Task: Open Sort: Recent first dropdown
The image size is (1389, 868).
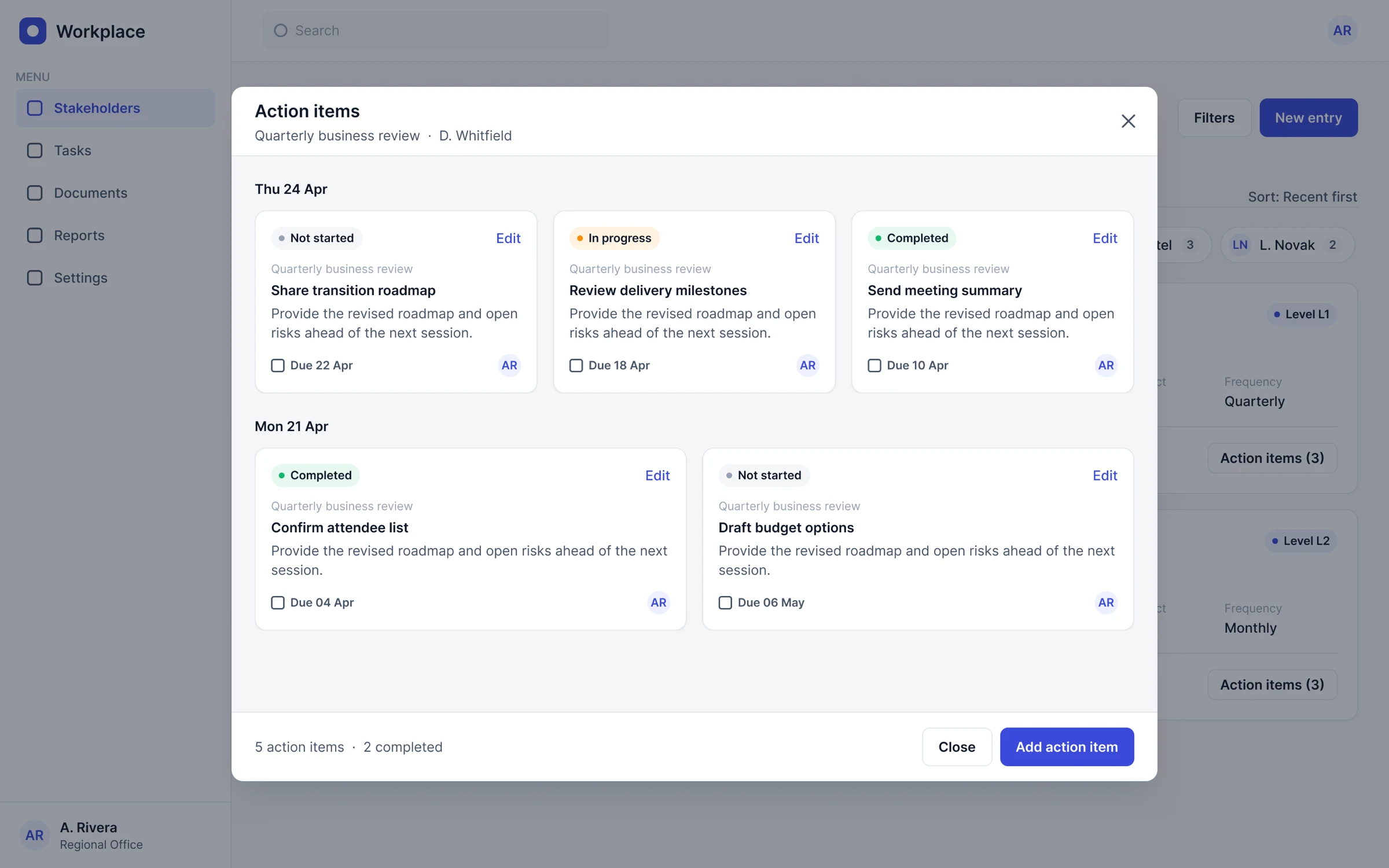Action: 1302,197
